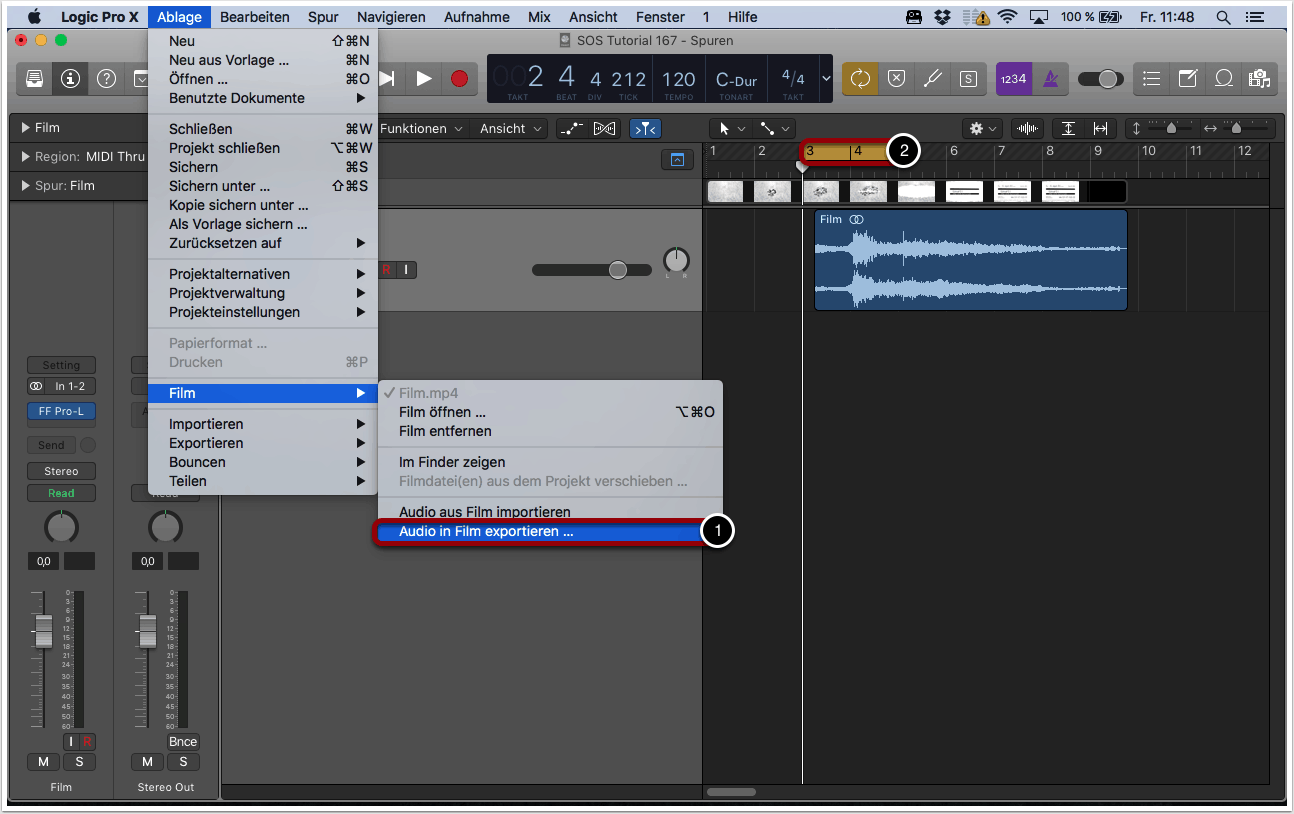Mute the Film channel strip

tap(43, 762)
